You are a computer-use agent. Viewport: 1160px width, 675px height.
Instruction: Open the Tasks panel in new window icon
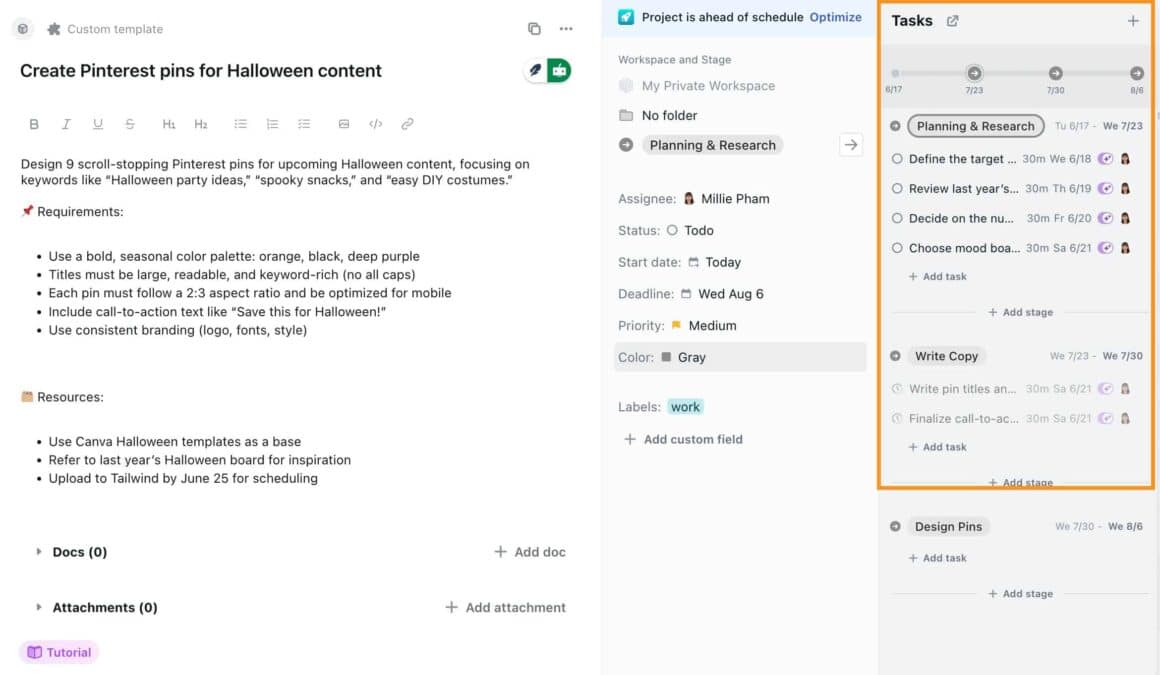pyautogui.click(x=952, y=20)
